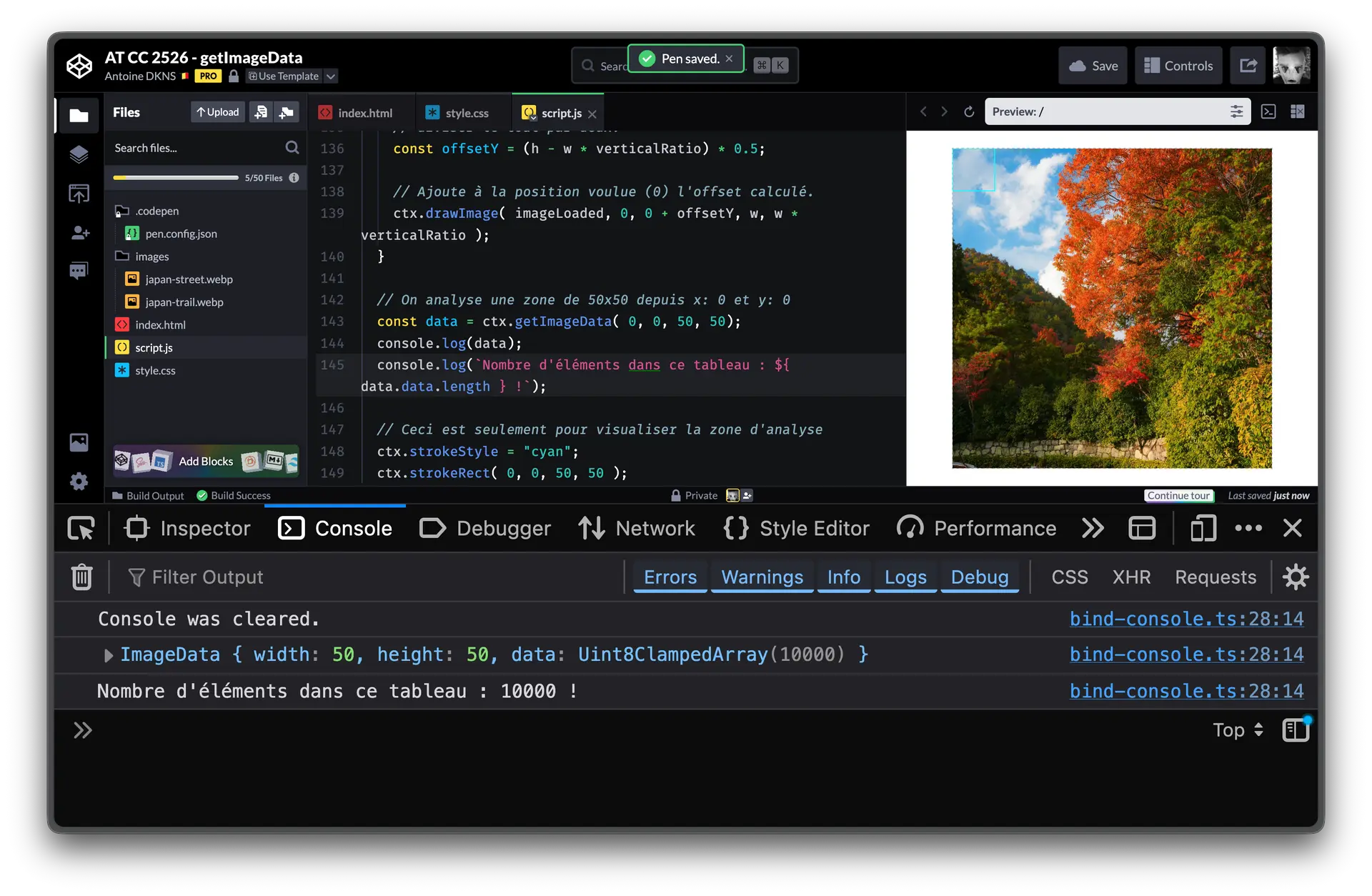Toggle the Warnings filter

coord(762,577)
